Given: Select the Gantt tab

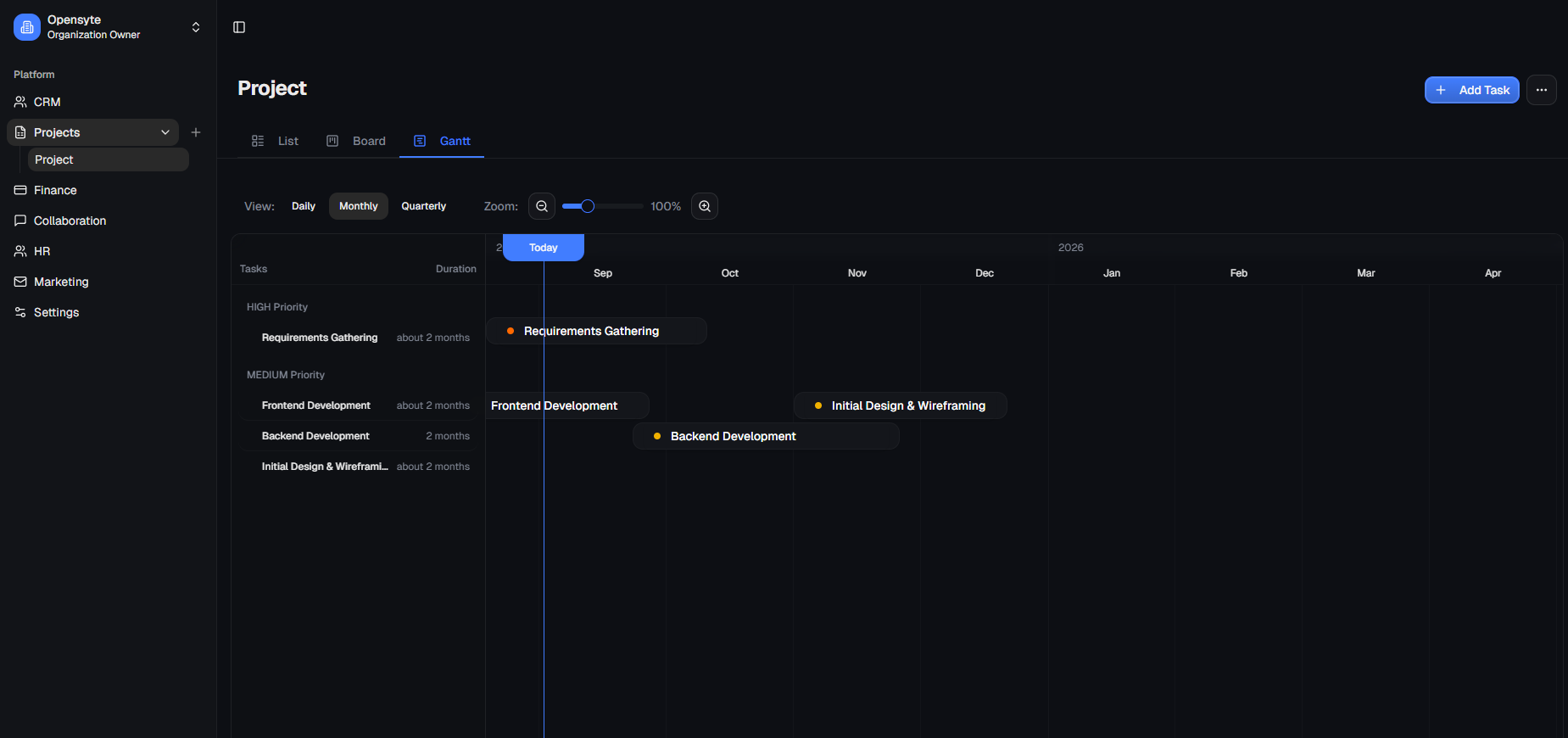Looking at the screenshot, I should (x=442, y=141).
